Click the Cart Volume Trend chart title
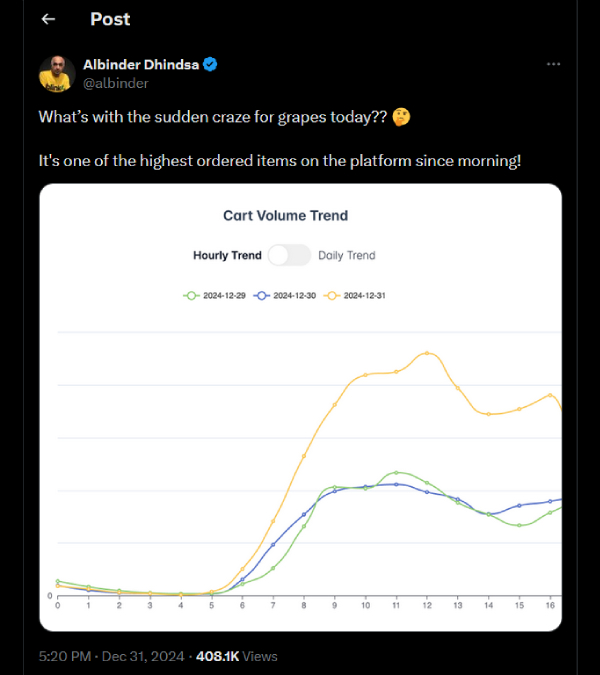The height and width of the screenshot is (675, 600). pos(285,215)
